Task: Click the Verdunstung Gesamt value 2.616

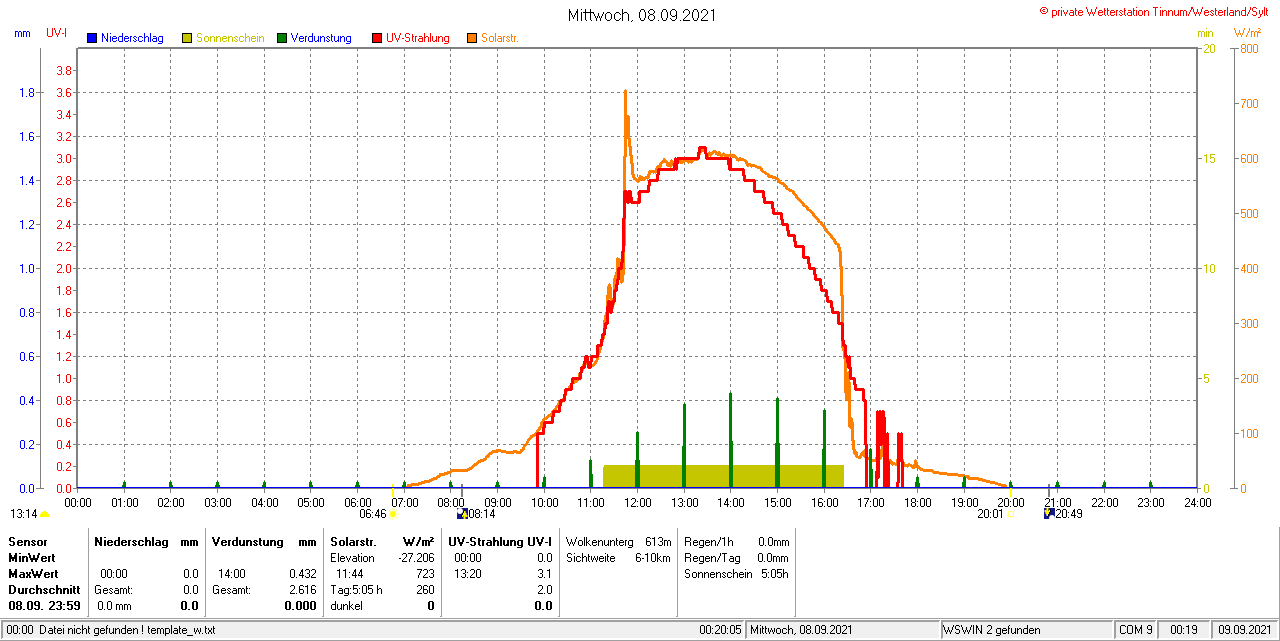Action: 302,590
